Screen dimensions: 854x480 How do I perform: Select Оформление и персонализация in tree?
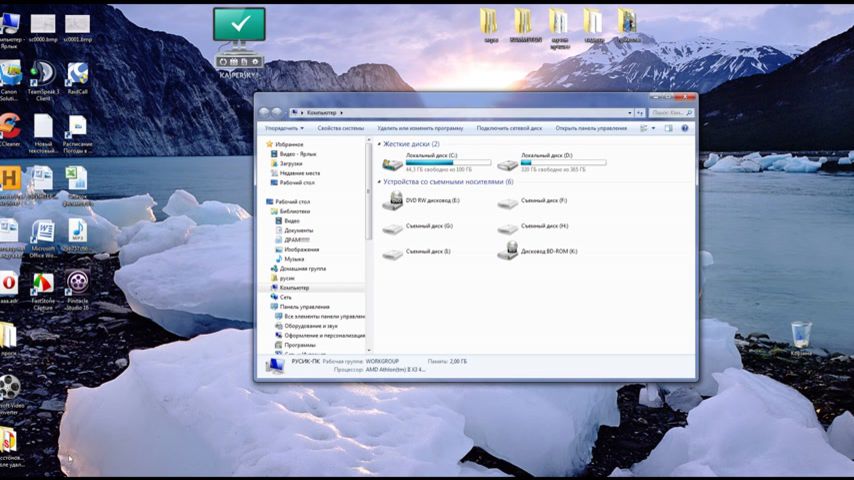coord(324,336)
